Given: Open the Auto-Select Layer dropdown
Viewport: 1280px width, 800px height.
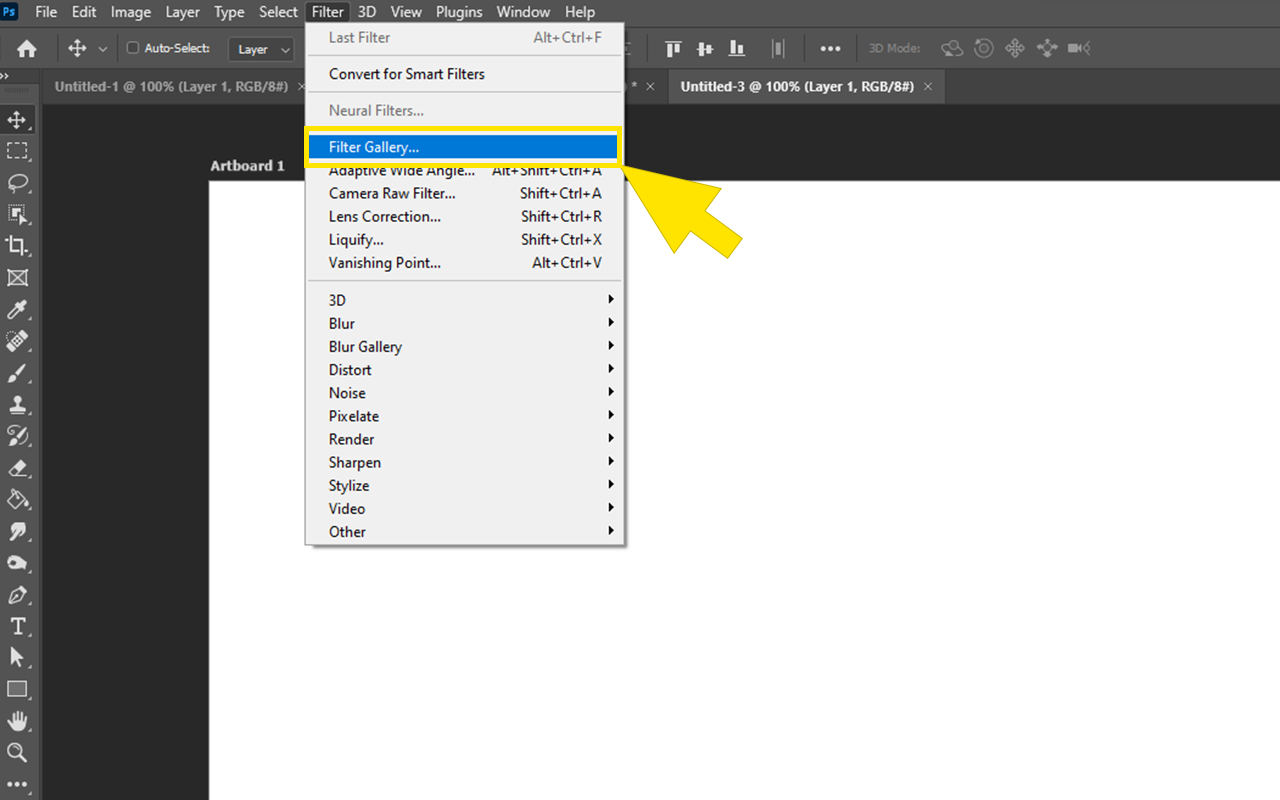Looking at the screenshot, I should pyautogui.click(x=260, y=48).
